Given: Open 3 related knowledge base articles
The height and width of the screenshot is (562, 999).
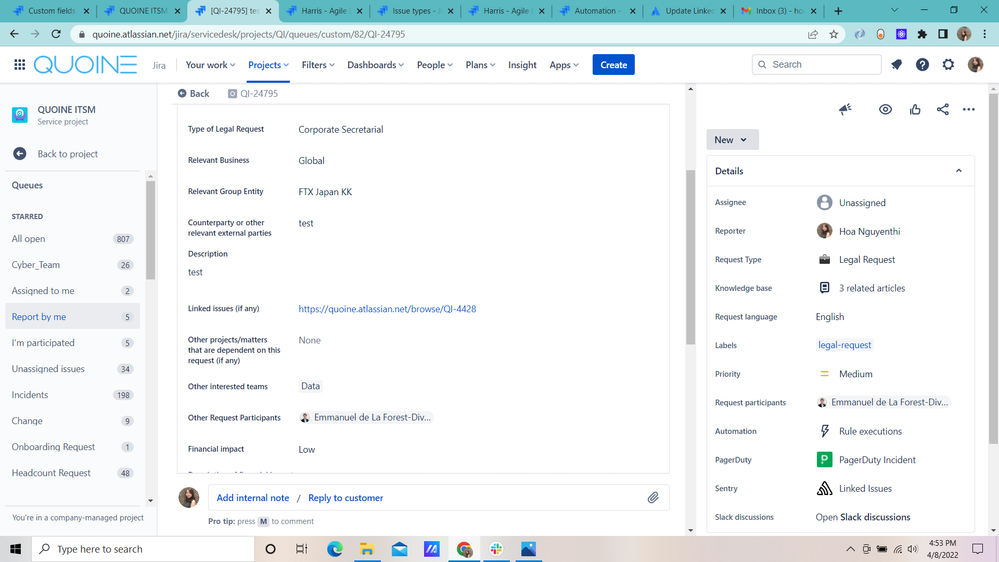Looking at the screenshot, I should [x=871, y=288].
